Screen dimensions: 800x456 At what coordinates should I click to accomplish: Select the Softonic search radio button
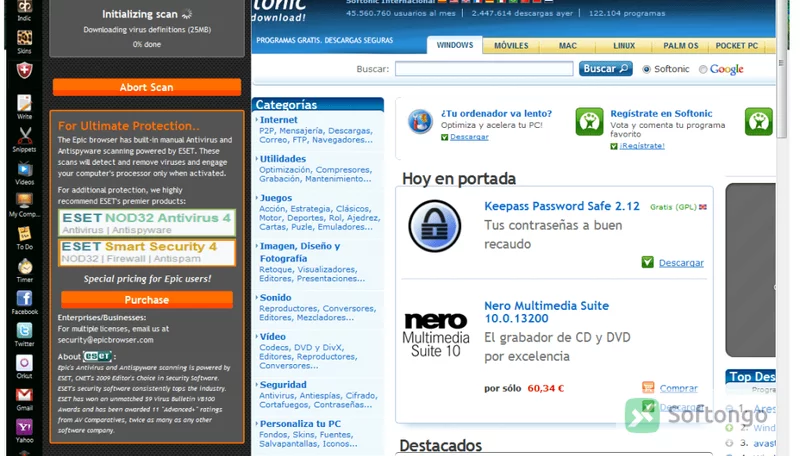[646, 69]
